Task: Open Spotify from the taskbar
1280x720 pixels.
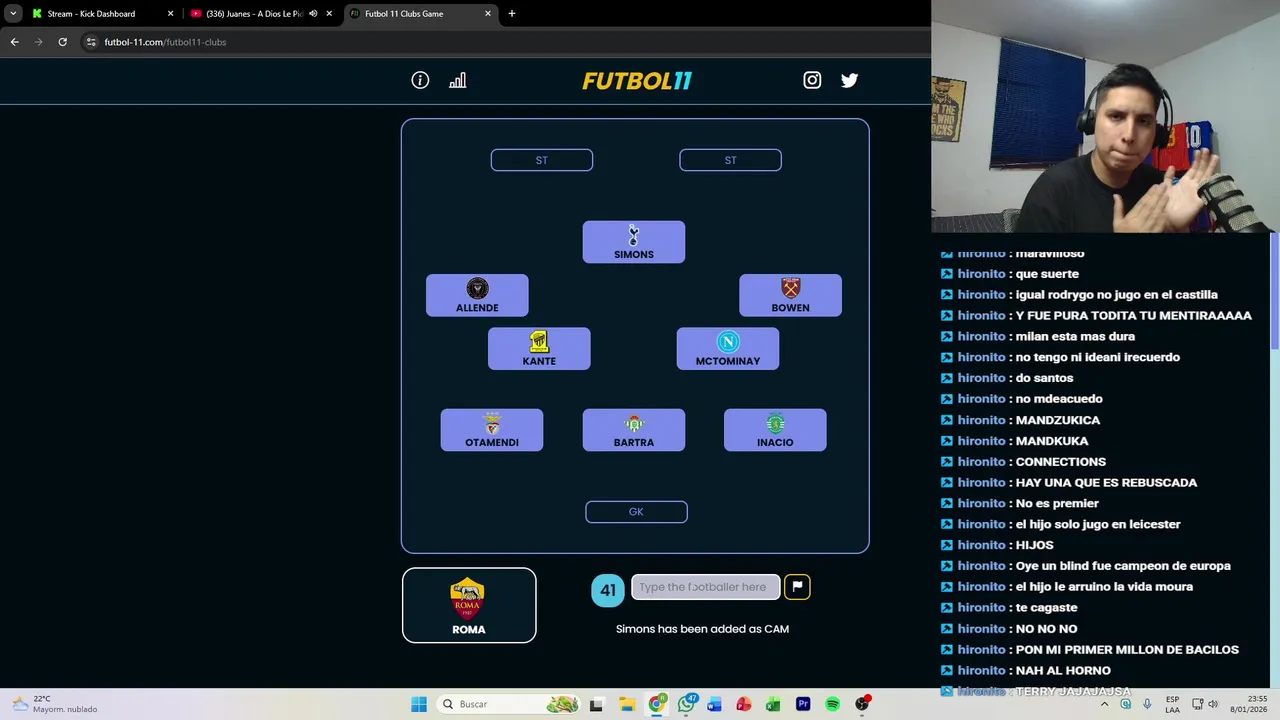Action: tap(832, 704)
